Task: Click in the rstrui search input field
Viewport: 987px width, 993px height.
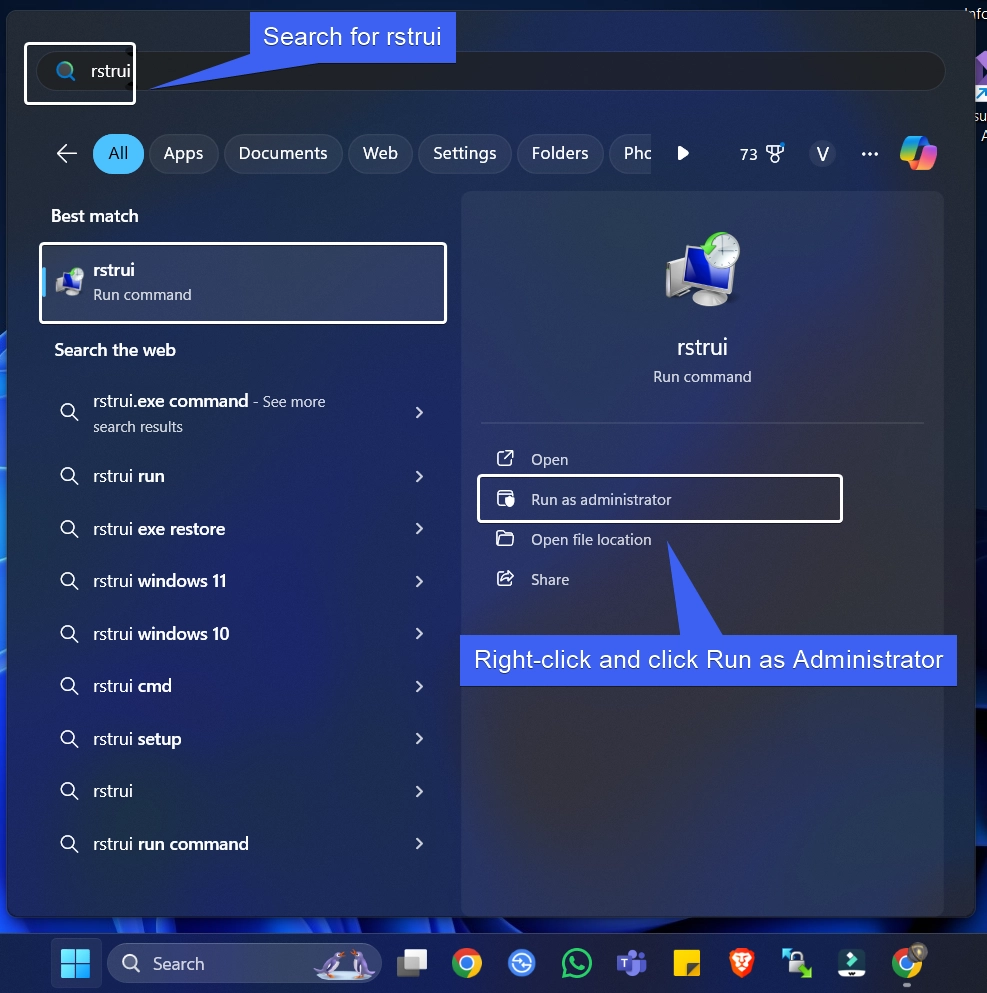Action: (x=490, y=71)
